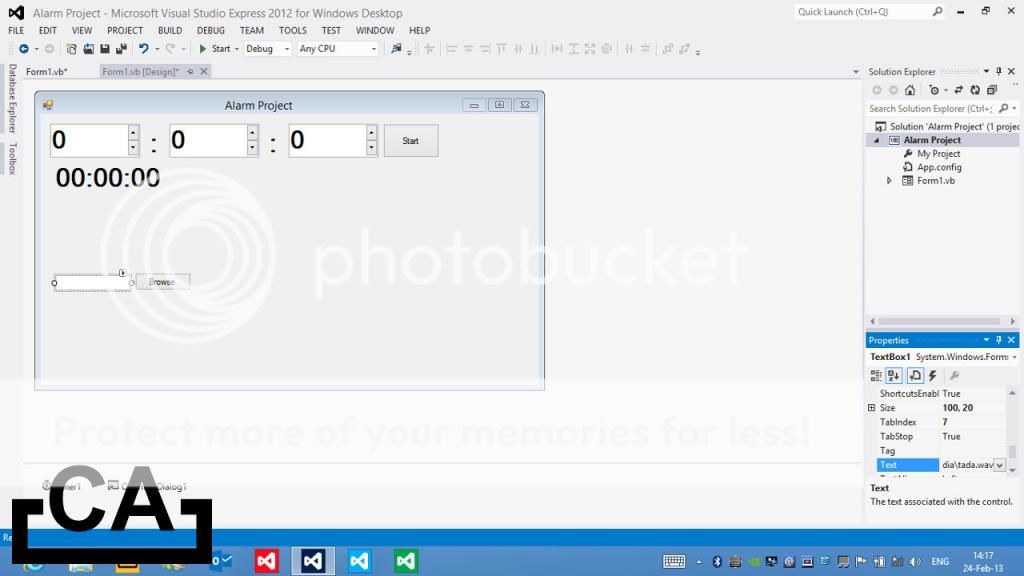Click the Properties panel vertical scrollbar thumb
This screenshot has width=1024, height=576.
[1012, 452]
